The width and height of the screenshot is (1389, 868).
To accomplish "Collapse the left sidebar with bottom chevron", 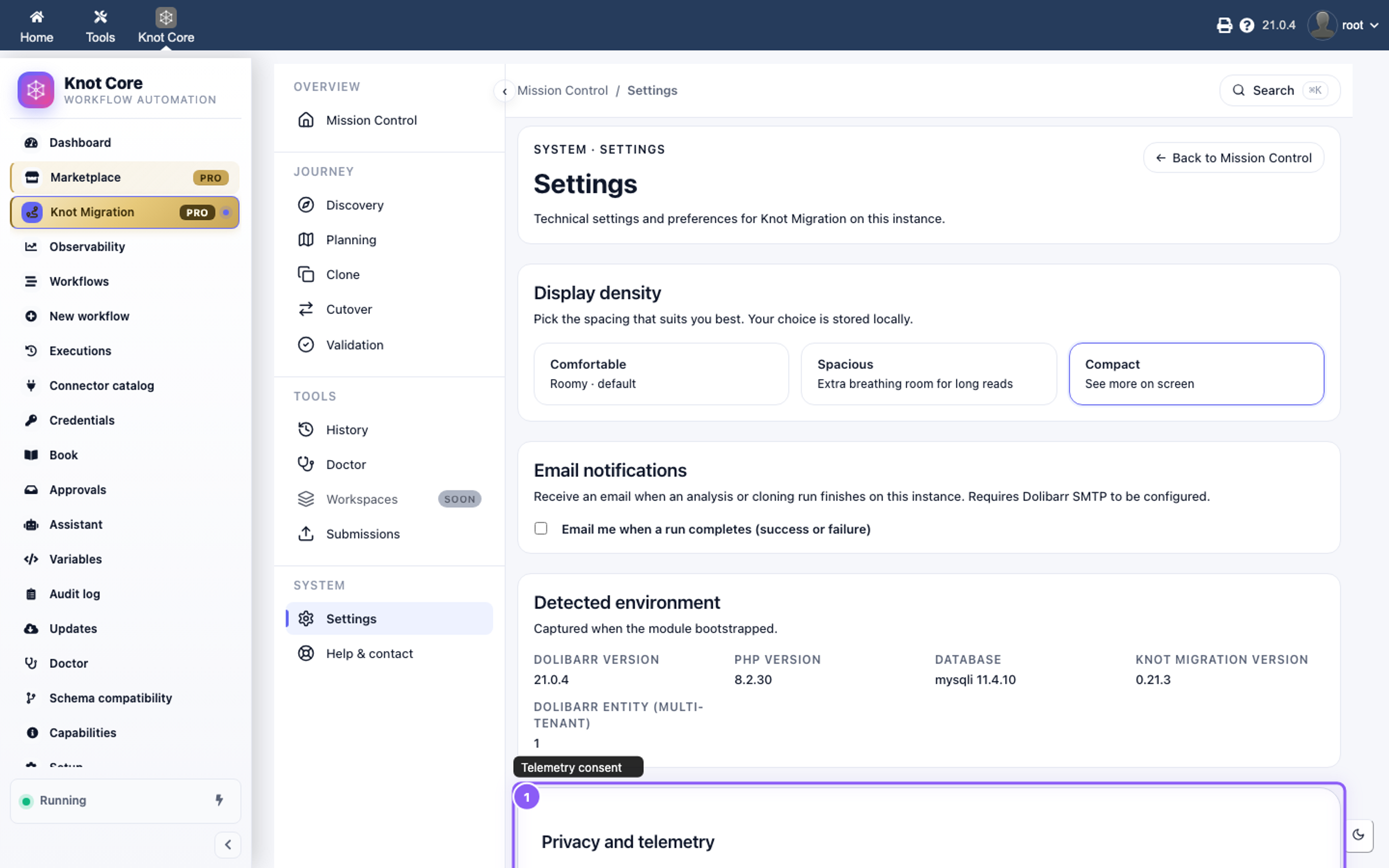I will click(x=228, y=844).
